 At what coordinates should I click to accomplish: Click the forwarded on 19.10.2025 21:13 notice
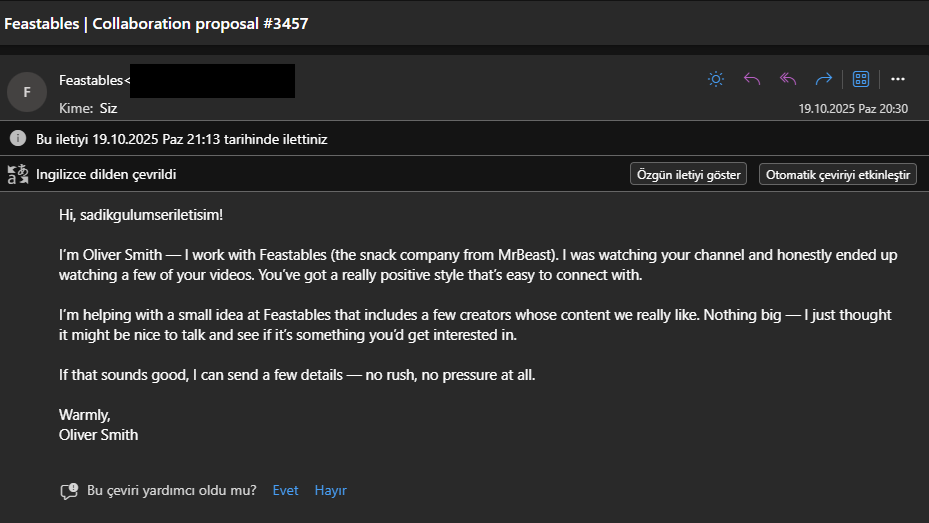click(x=181, y=139)
